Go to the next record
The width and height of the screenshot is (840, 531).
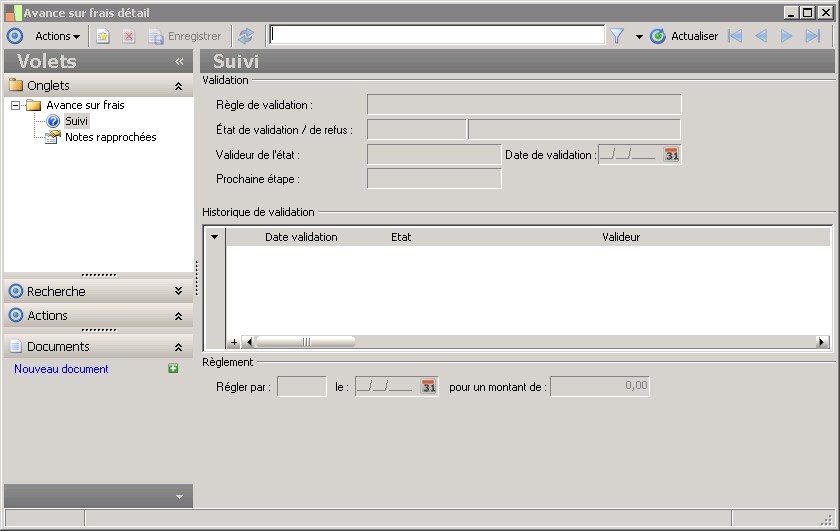(786, 36)
